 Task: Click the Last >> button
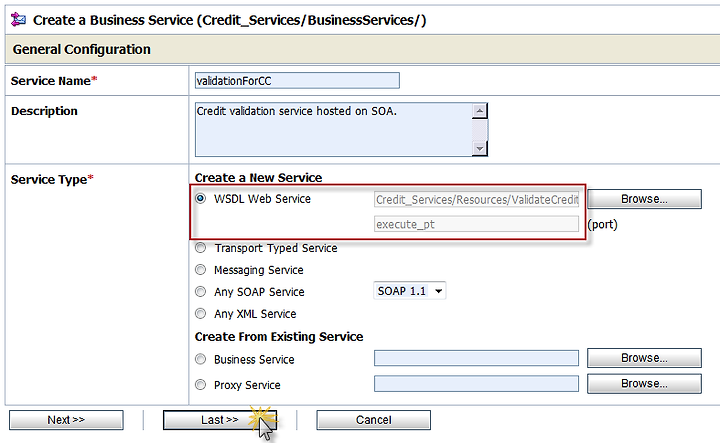click(x=219, y=420)
